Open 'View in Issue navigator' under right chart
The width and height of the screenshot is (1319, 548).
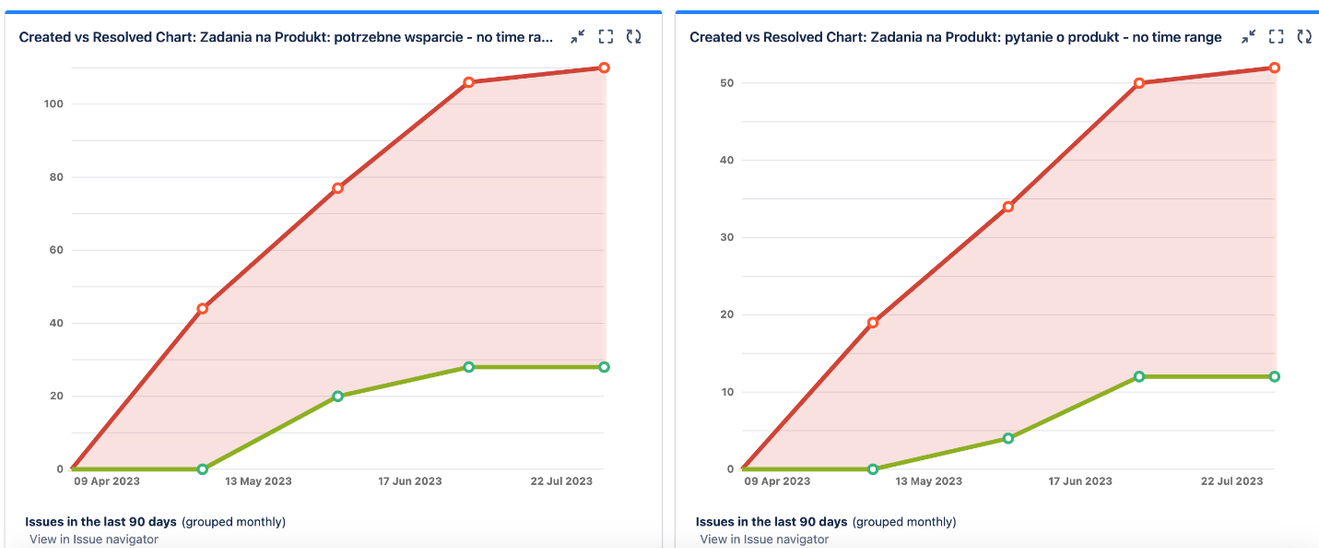click(764, 539)
